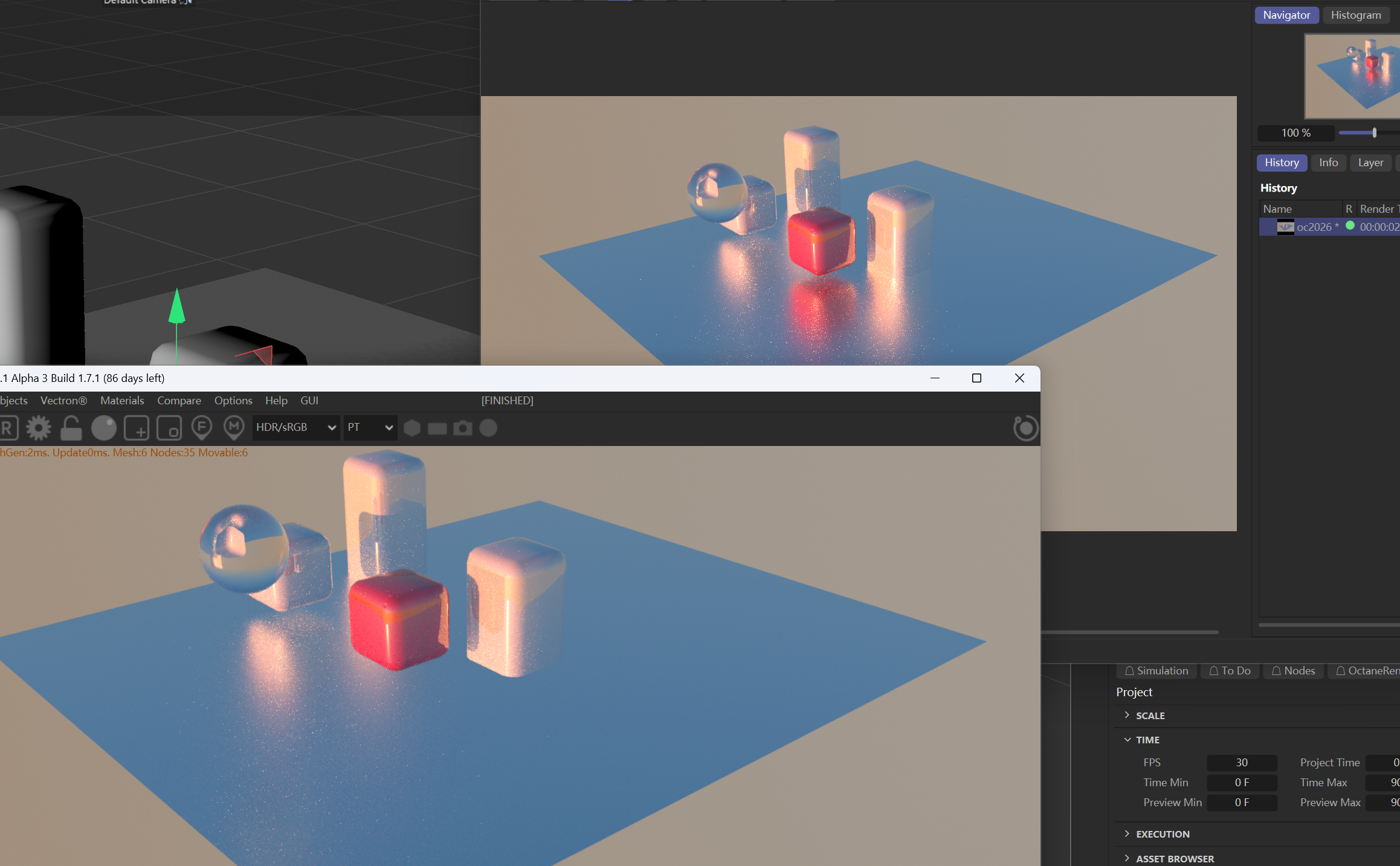The width and height of the screenshot is (1400, 866).
Task: Click the hexagon icon in the toolbar
Action: click(x=412, y=428)
